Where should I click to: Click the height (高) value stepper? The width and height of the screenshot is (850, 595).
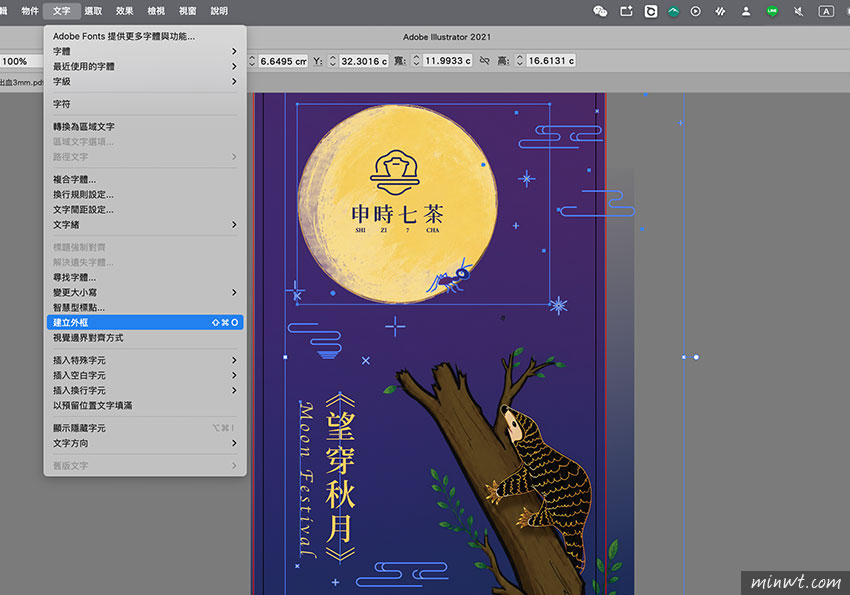(519, 61)
